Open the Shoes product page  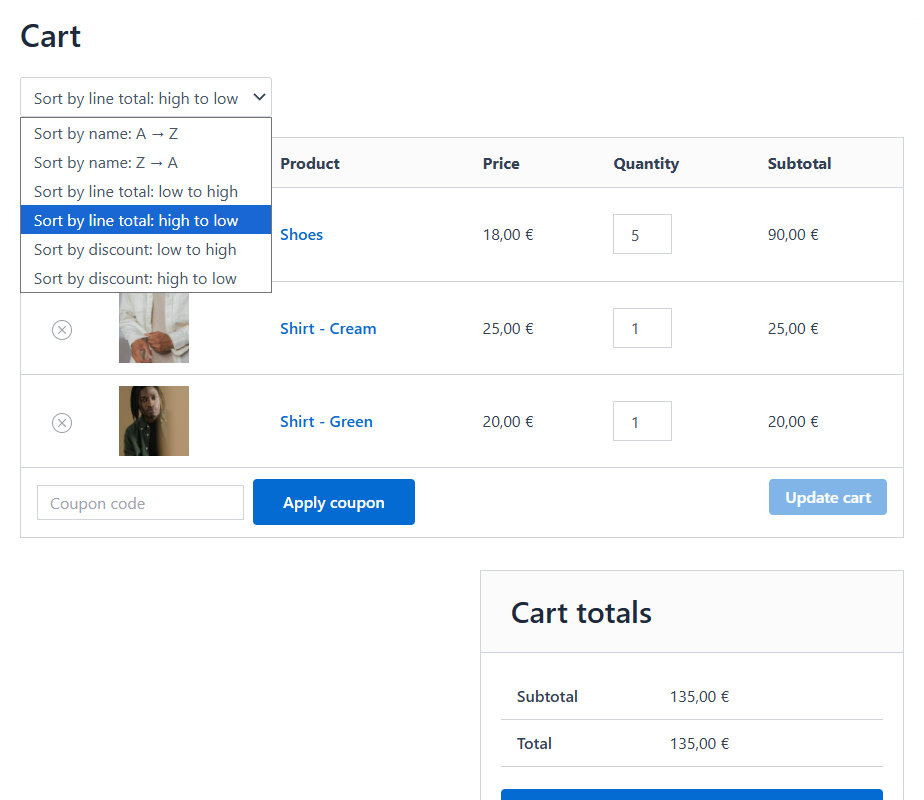click(x=301, y=234)
